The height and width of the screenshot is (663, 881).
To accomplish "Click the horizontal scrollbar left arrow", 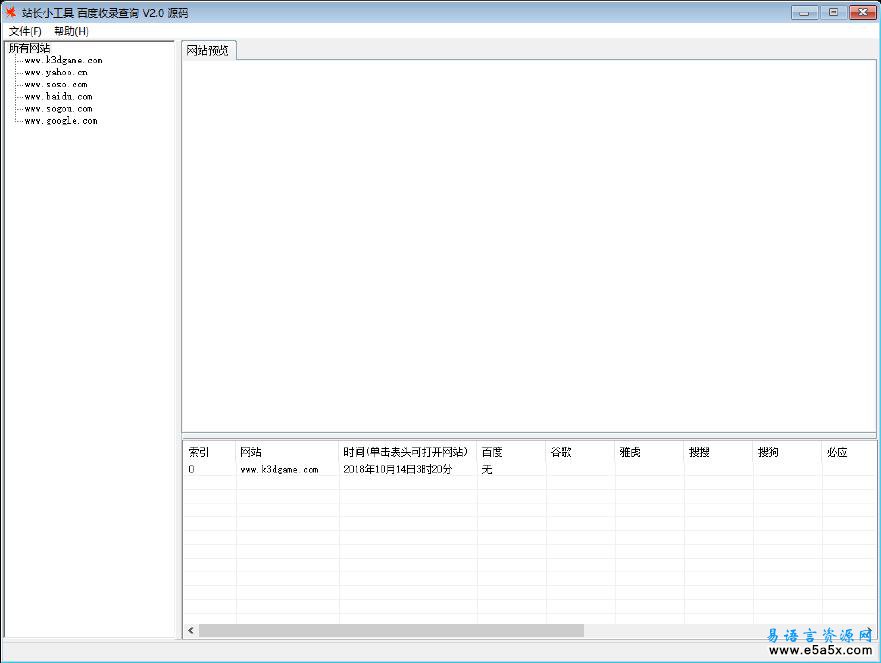I will (191, 630).
